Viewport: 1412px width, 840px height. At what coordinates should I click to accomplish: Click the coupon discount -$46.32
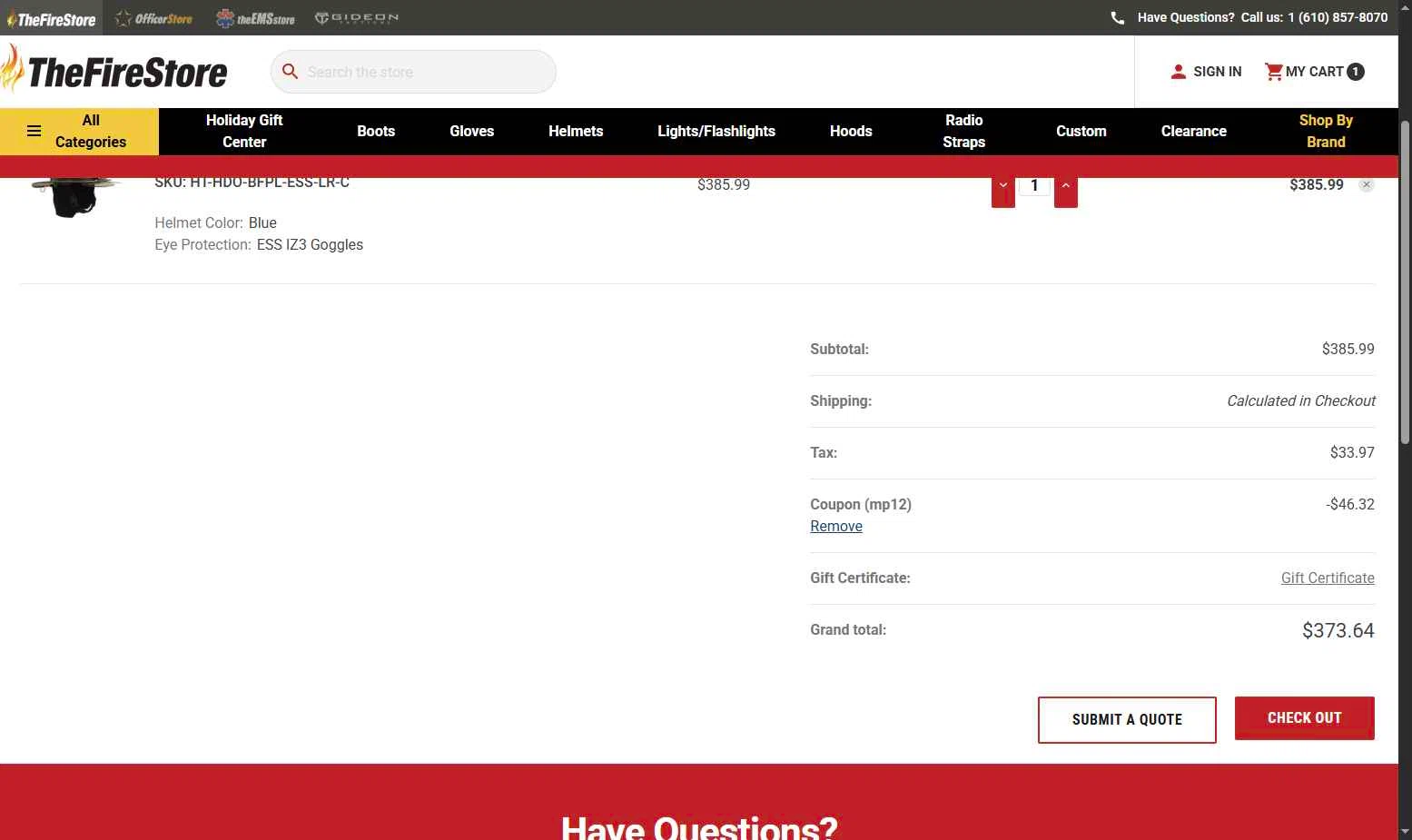click(1350, 504)
